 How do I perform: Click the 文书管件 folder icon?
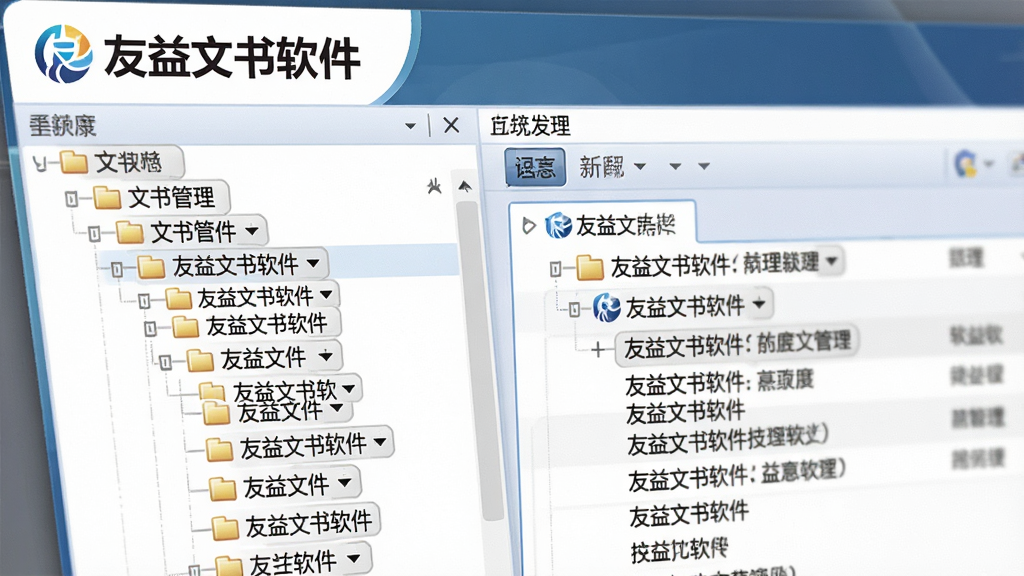[129, 232]
